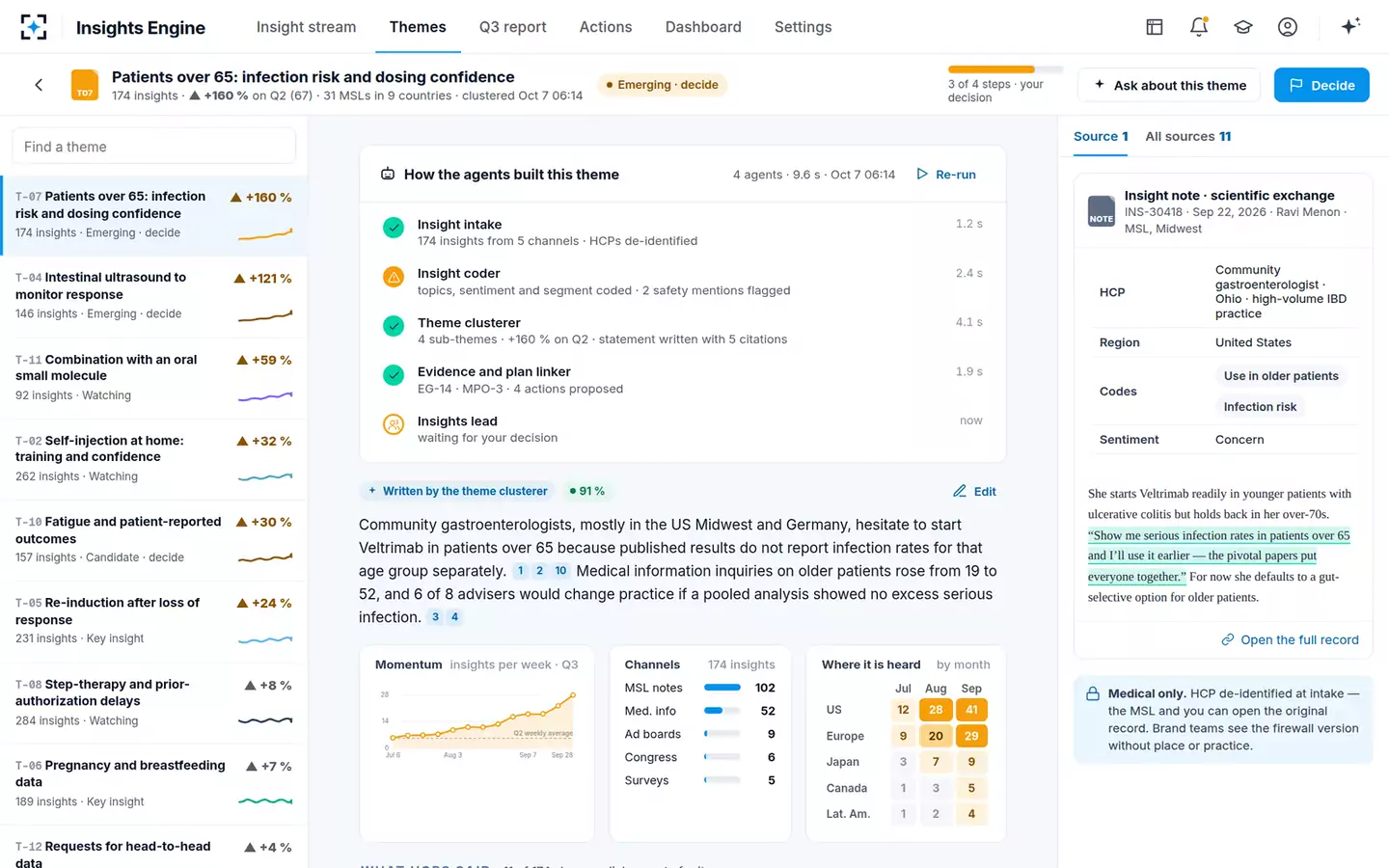This screenshot has width=1389, height=868.
Task: Click the Find a theme search field
Action: pyautogui.click(x=153, y=147)
